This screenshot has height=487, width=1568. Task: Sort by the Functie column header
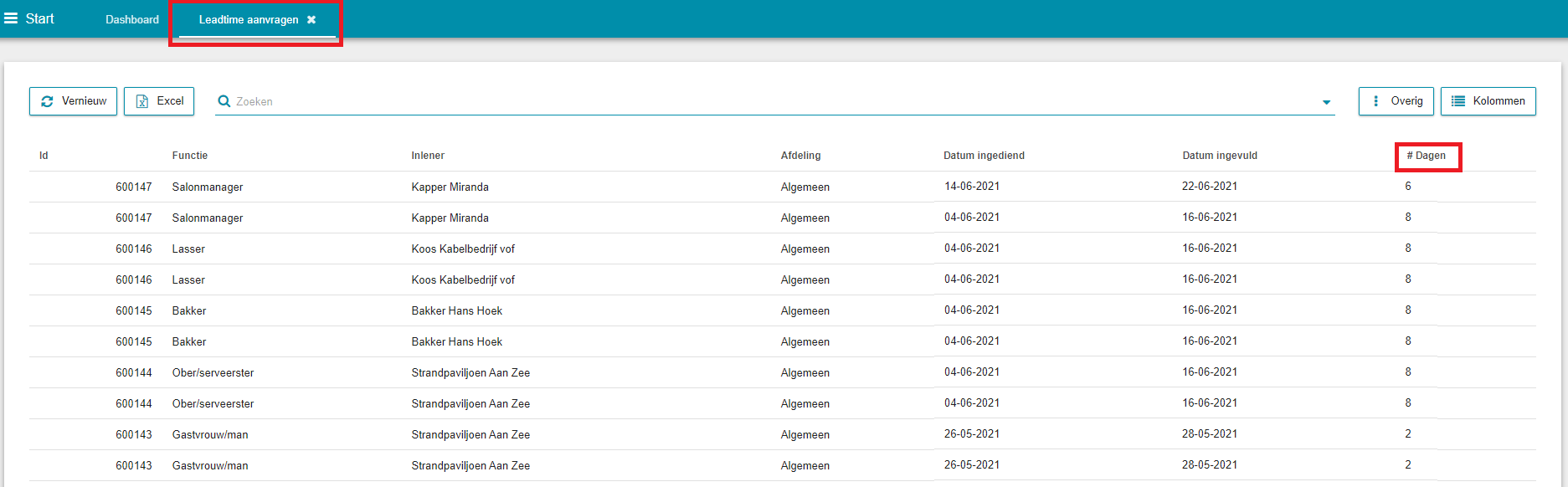pyautogui.click(x=190, y=156)
